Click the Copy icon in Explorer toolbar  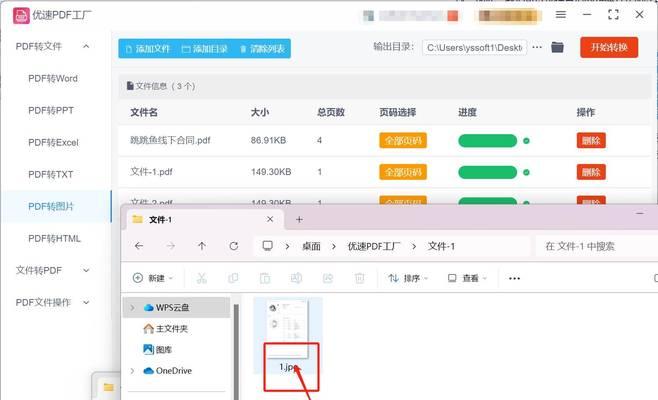[x=233, y=278]
